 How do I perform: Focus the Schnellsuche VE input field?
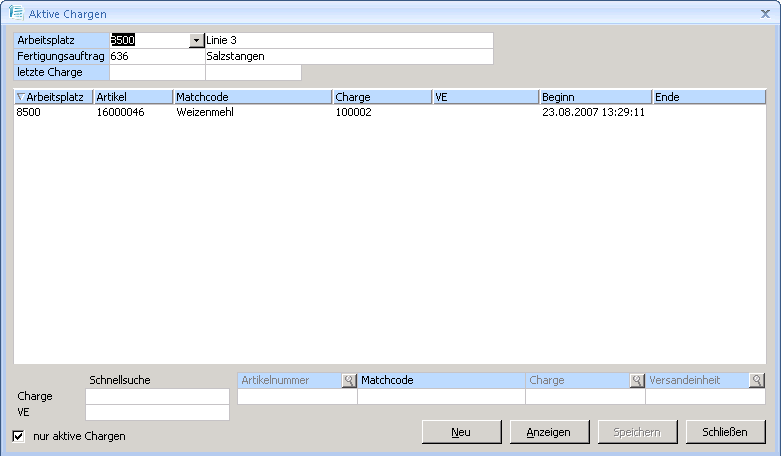click(x=157, y=412)
